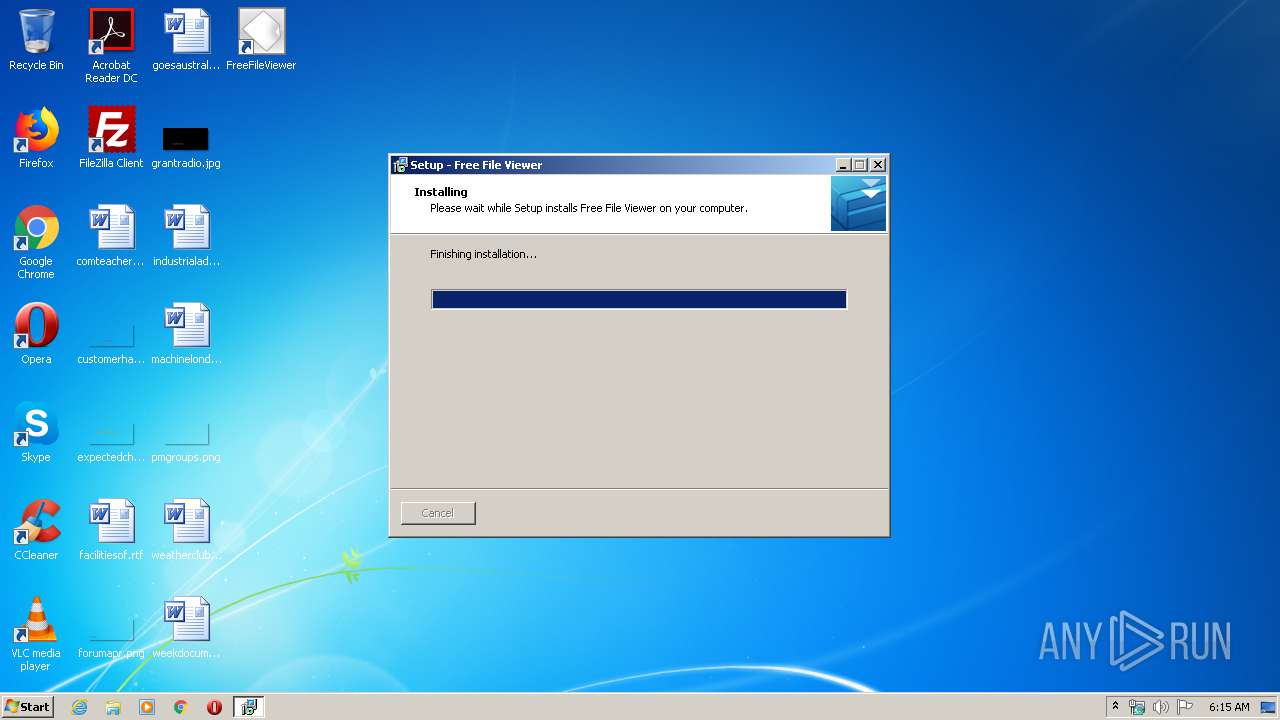This screenshot has width=1280, height=720.
Task: Launch CCleaner desktop shortcut
Action: tap(36, 530)
